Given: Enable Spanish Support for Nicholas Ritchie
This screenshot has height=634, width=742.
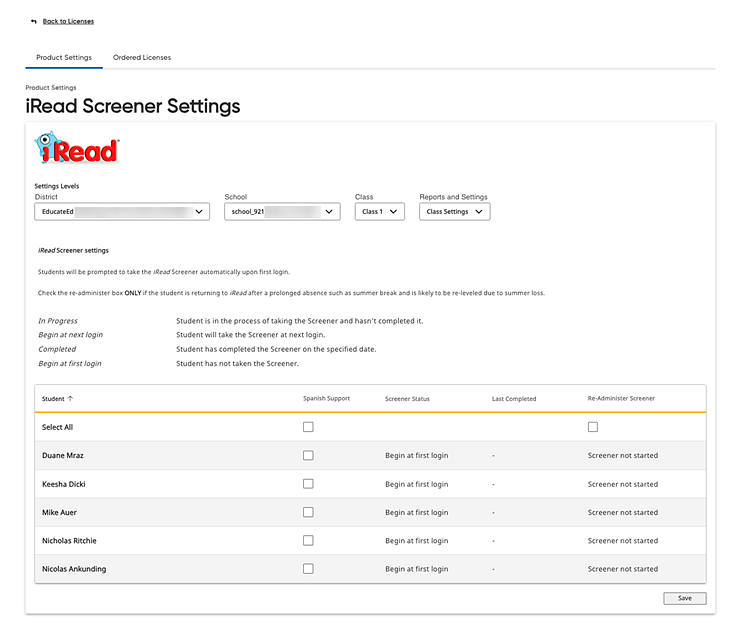Looking at the screenshot, I should click(308, 540).
